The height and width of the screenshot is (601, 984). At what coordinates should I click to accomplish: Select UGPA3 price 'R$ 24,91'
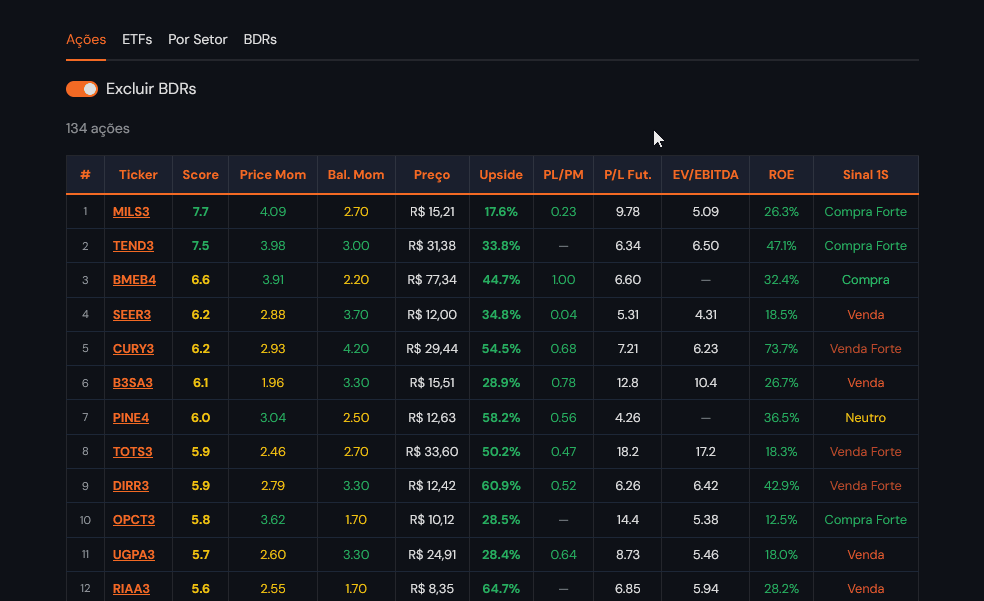pyautogui.click(x=432, y=555)
